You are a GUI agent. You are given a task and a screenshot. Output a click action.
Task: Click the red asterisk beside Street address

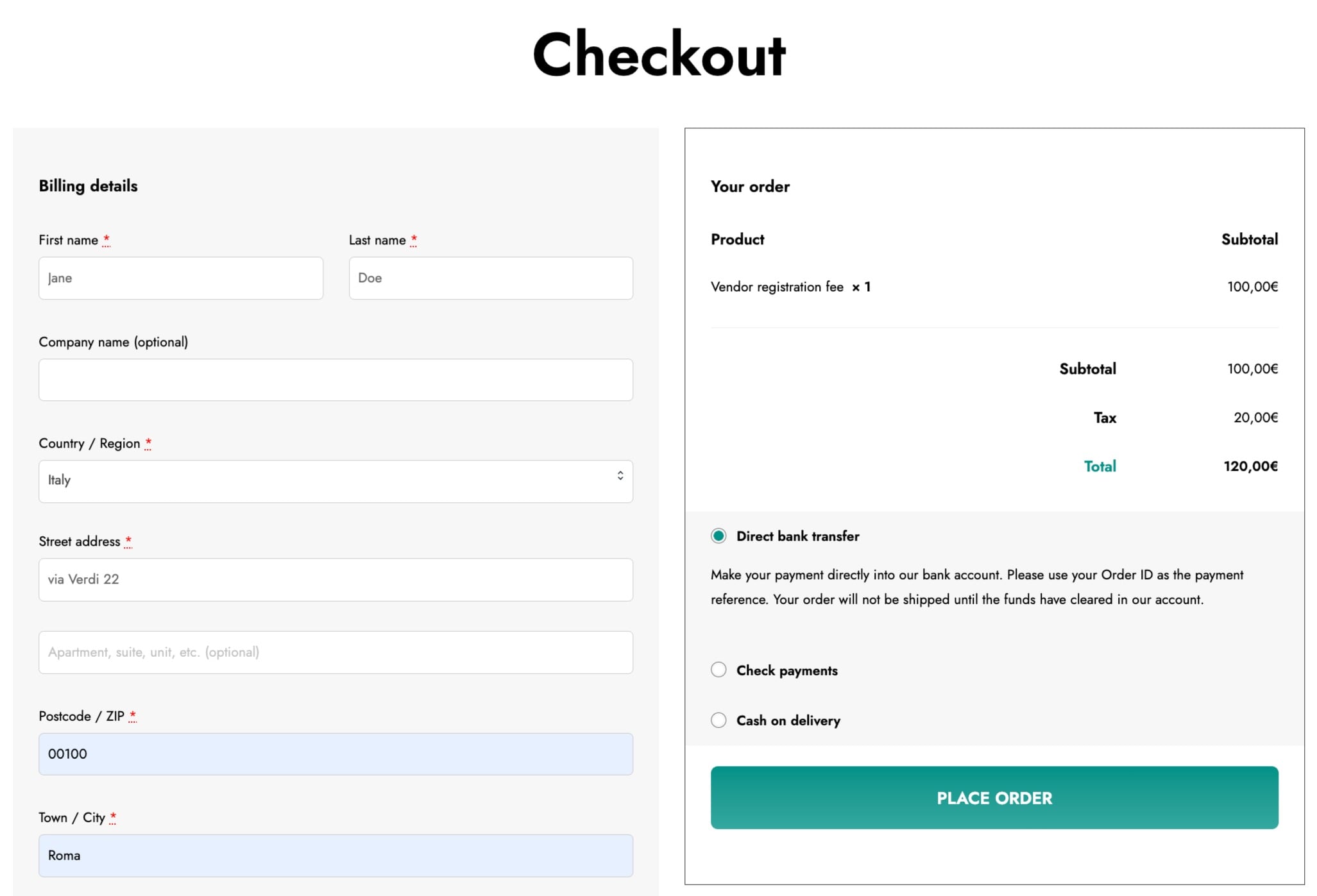(128, 541)
